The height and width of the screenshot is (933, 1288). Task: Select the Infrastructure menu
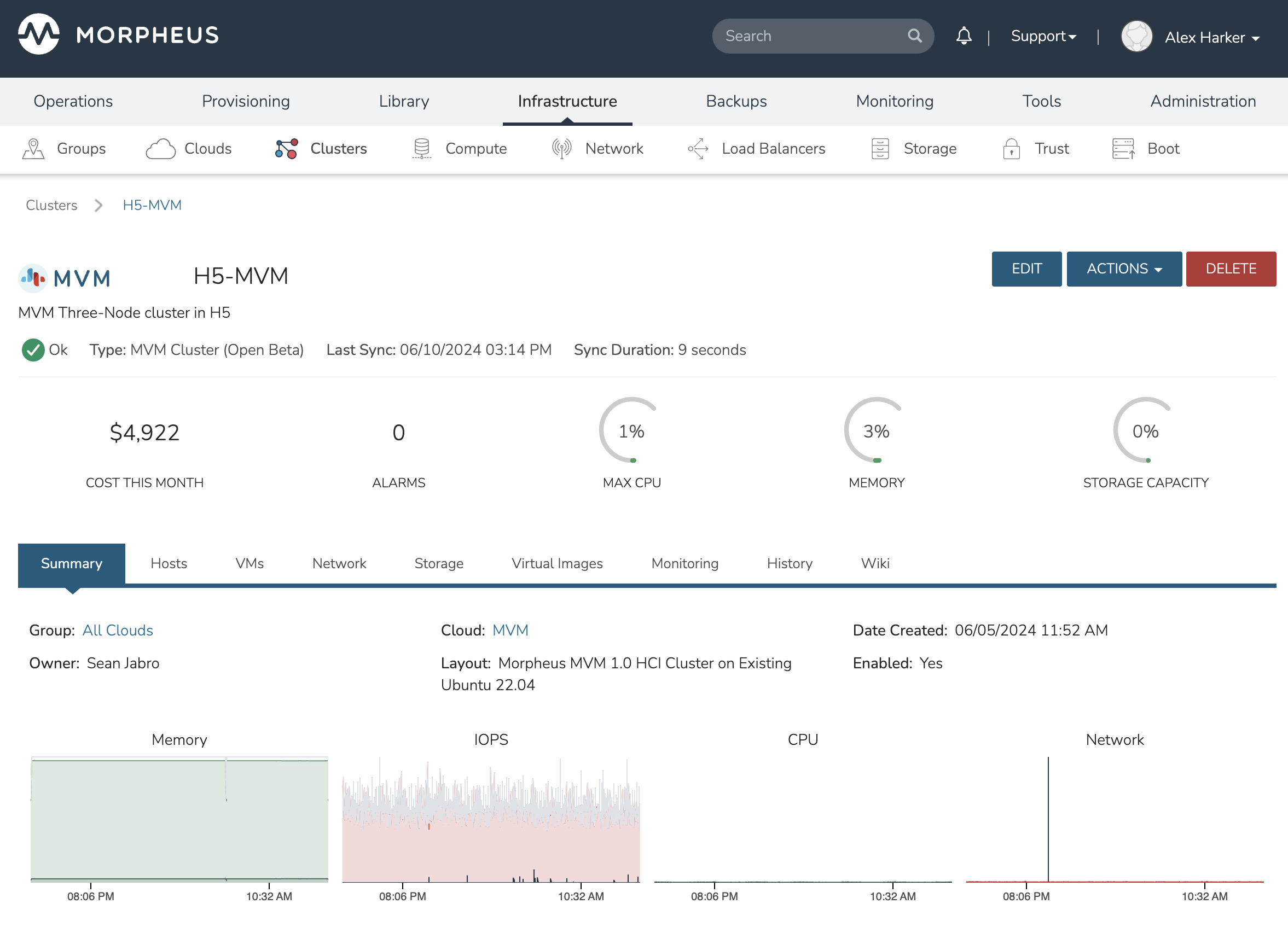click(x=567, y=101)
